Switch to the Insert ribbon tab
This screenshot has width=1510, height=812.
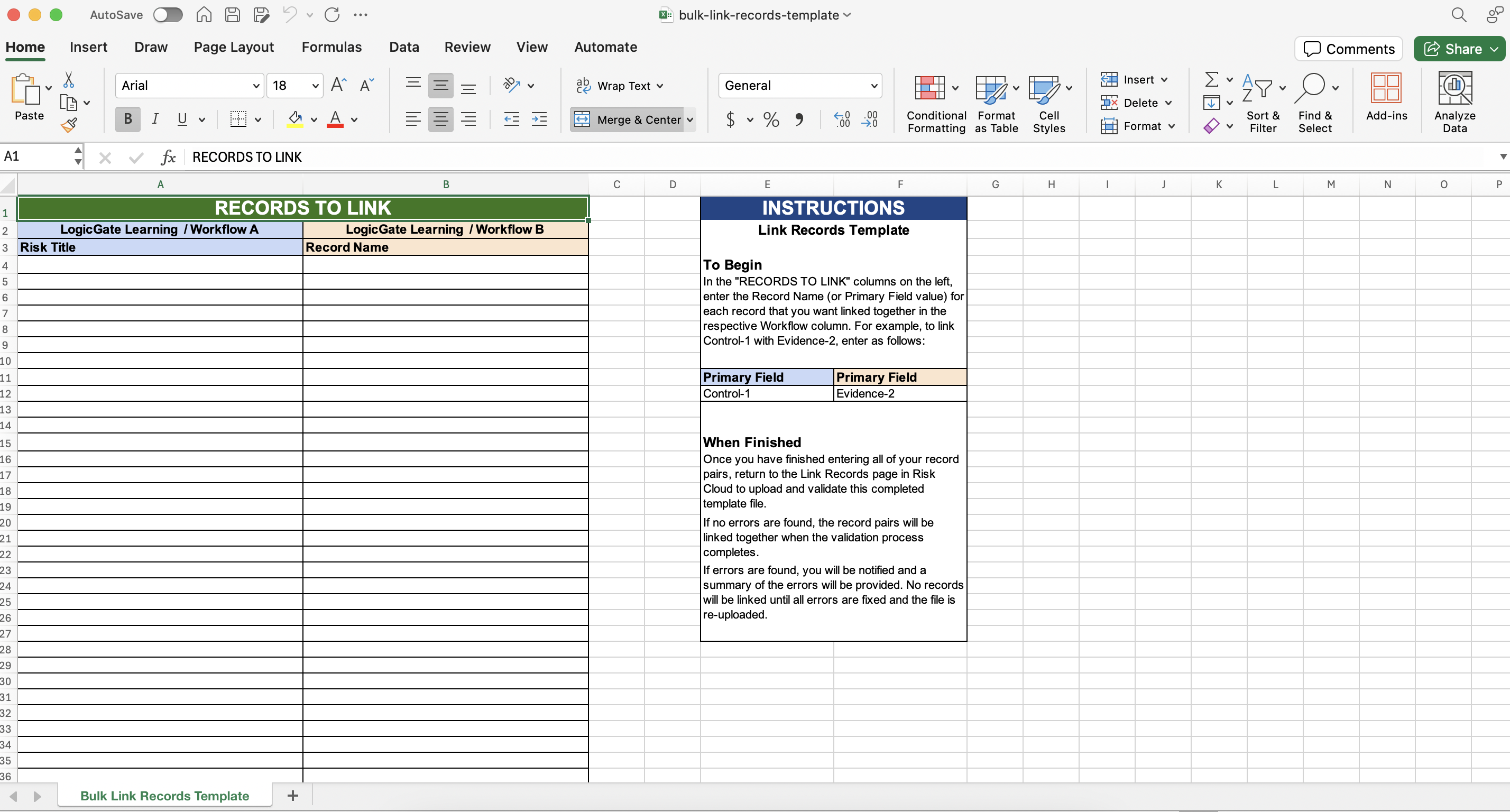[x=88, y=47]
